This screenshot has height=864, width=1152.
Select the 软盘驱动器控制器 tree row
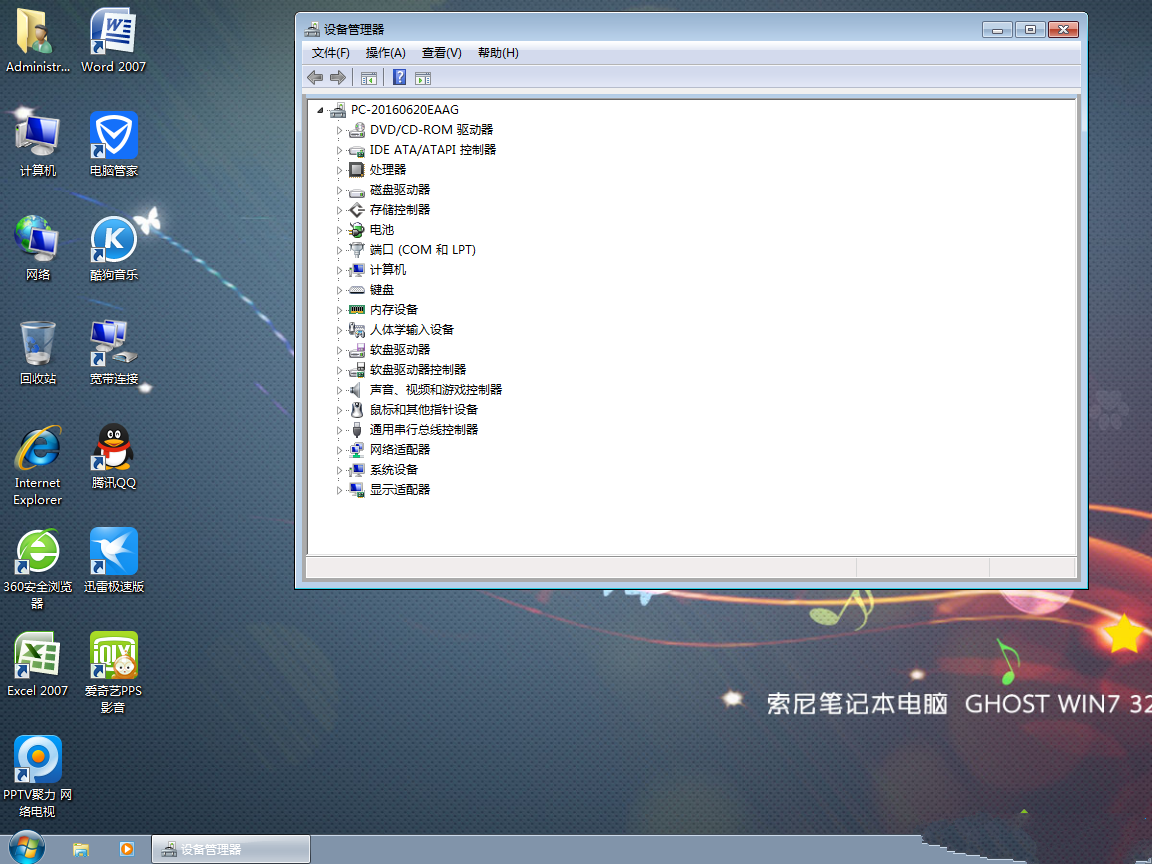pos(417,370)
